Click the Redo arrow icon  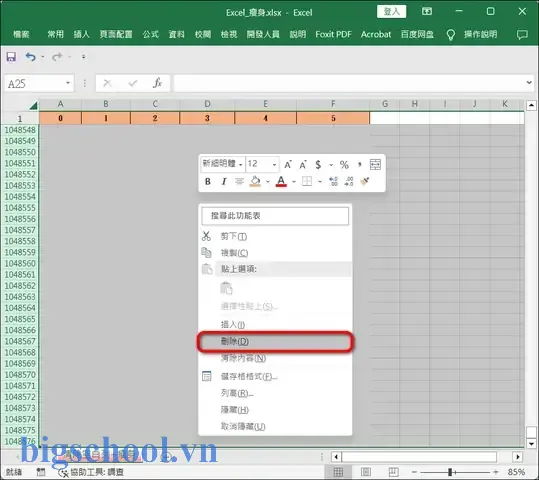tap(57, 57)
